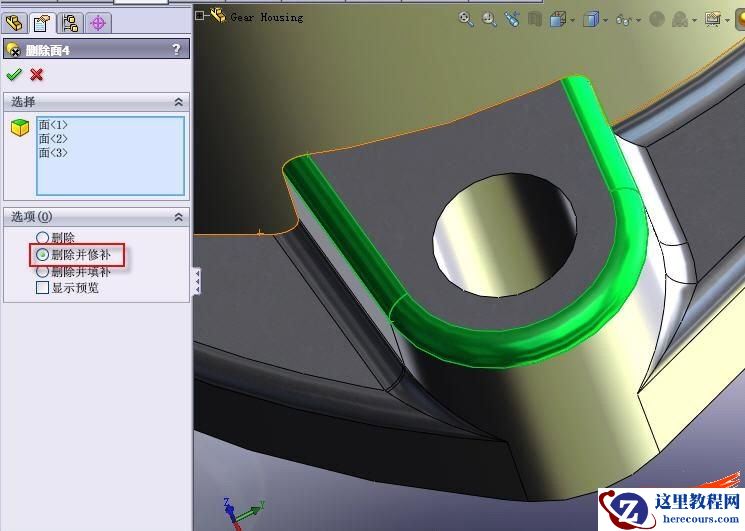This screenshot has height=531, width=745.
Task: Cancel the operation with red X
Action: [37, 75]
